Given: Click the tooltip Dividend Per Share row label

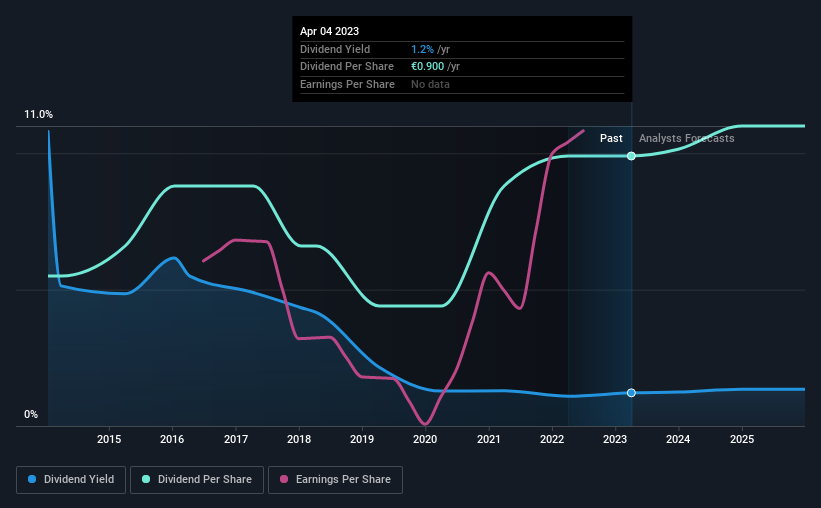Looking at the screenshot, I should tap(347, 67).
